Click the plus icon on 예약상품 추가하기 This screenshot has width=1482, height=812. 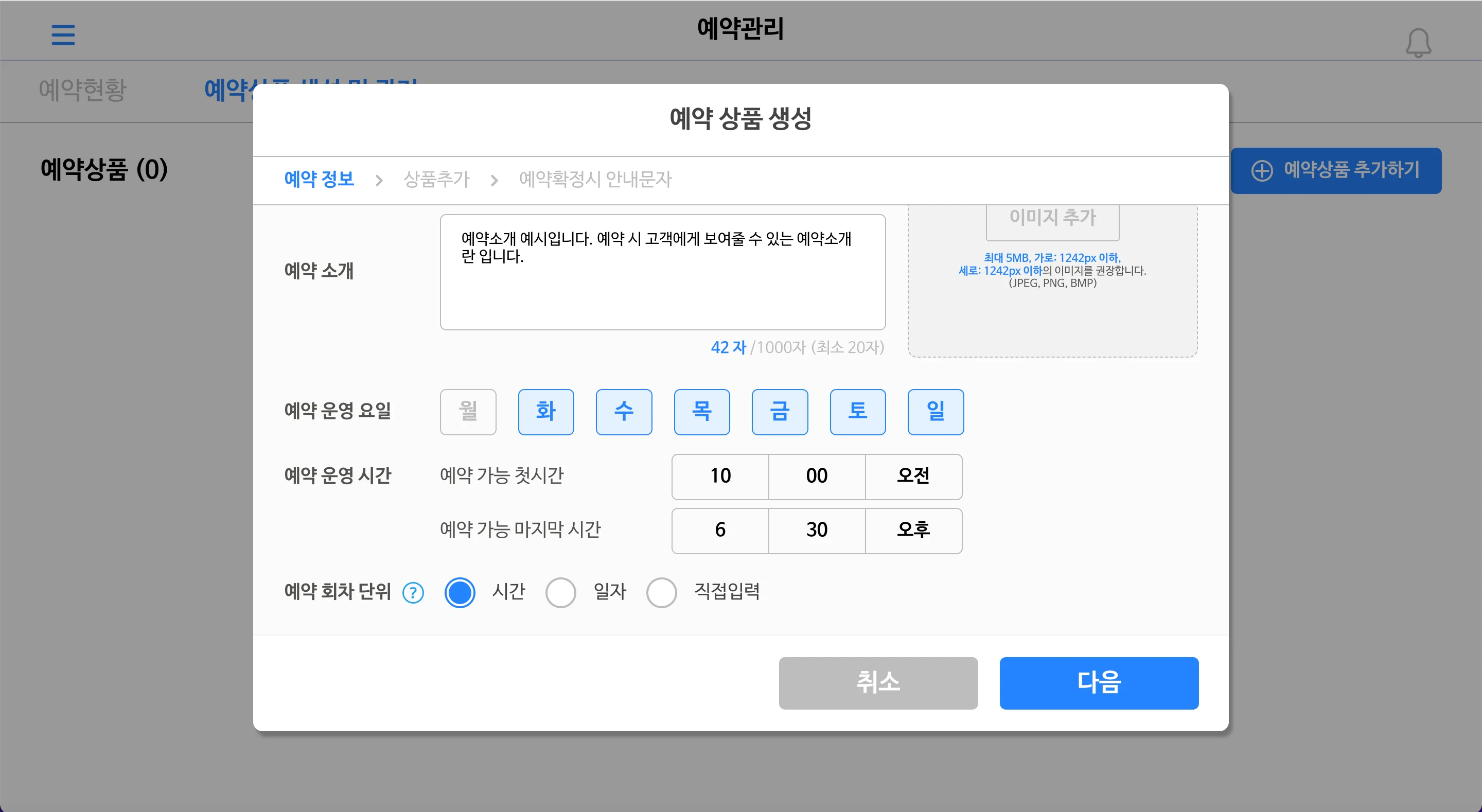pos(1262,170)
